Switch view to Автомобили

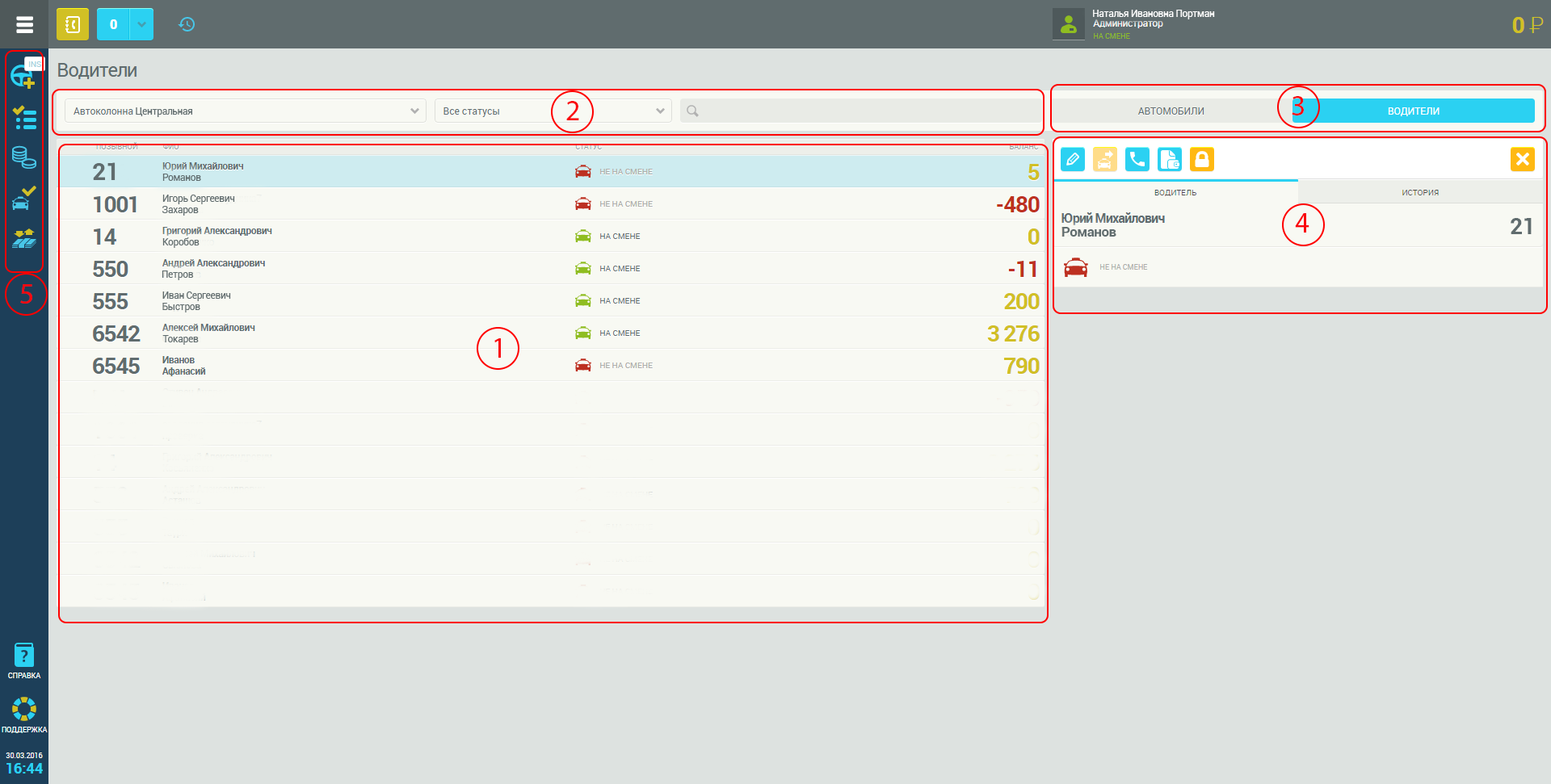[x=1171, y=111]
